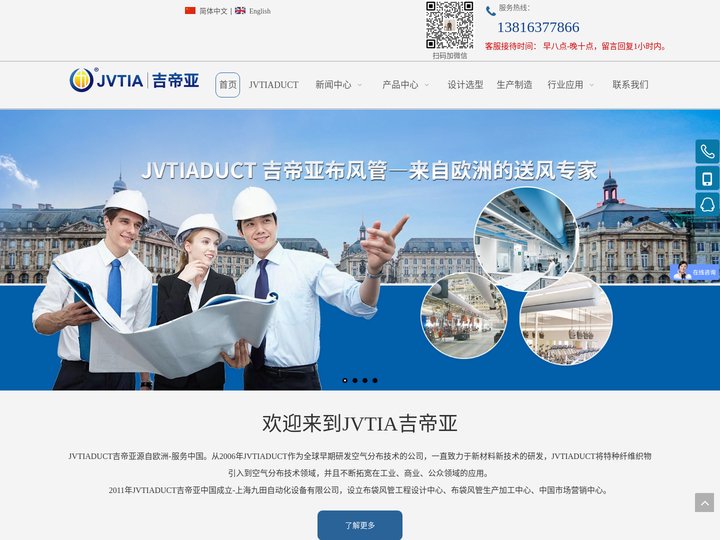Switch language to English
The width and height of the screenshot is (720, 540).
tap(260, 11)
